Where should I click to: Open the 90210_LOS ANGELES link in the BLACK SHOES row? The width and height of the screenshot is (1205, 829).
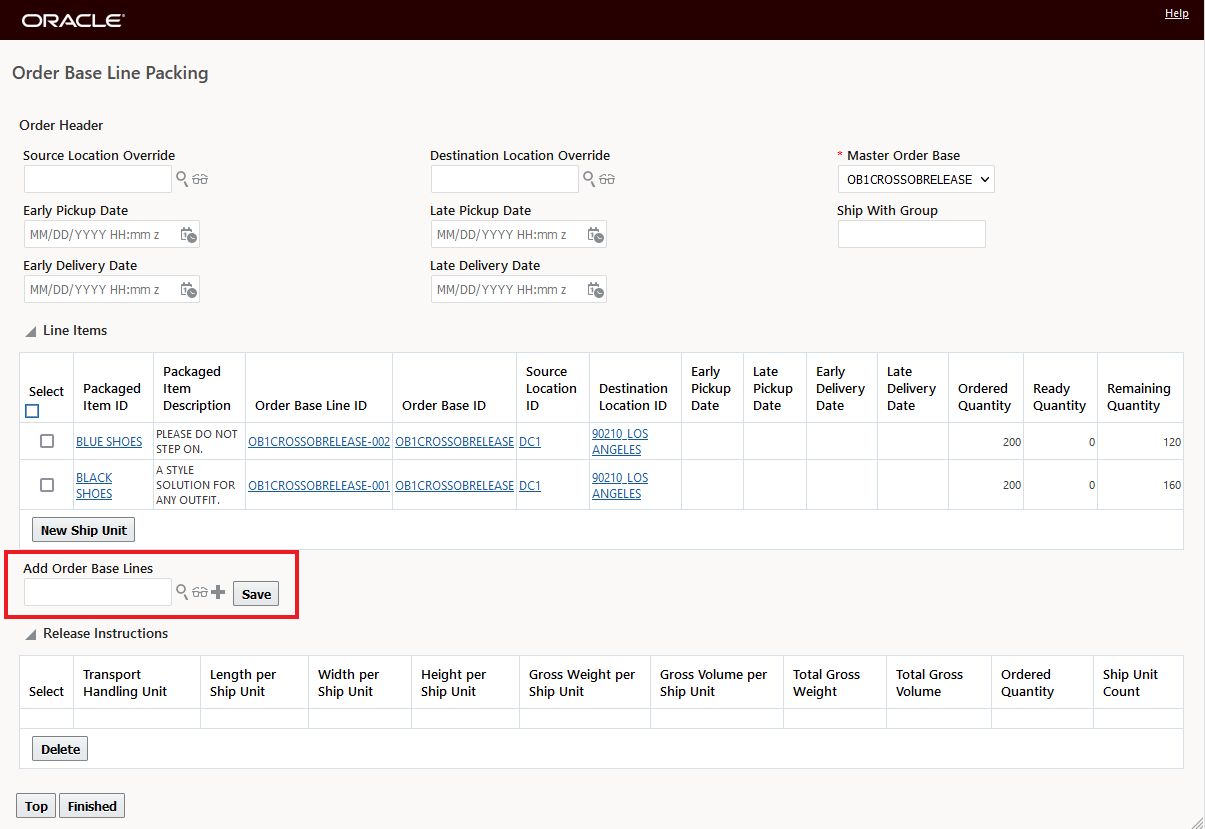click(620, 485)
